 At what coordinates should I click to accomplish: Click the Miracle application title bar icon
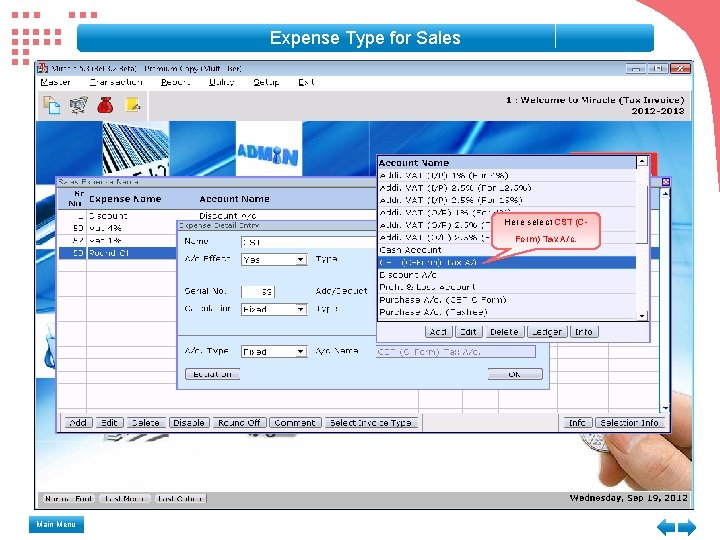(x=42, y=68)
